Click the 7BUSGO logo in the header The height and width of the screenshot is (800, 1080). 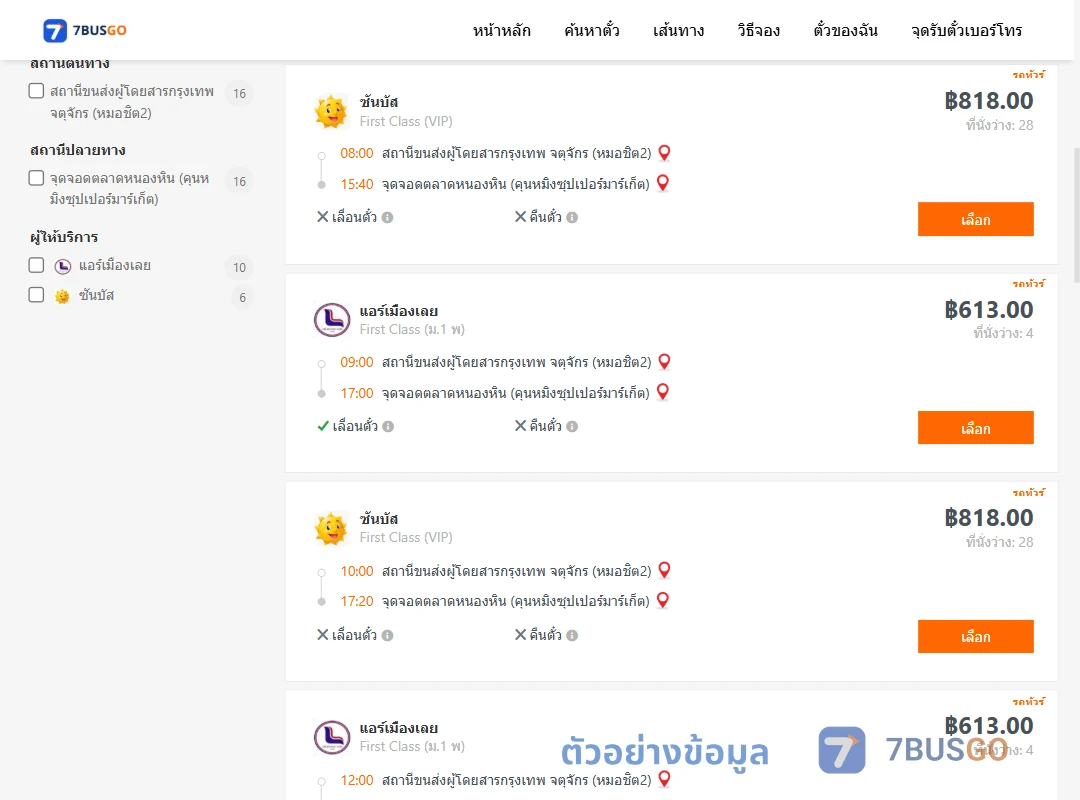[84, 30]
